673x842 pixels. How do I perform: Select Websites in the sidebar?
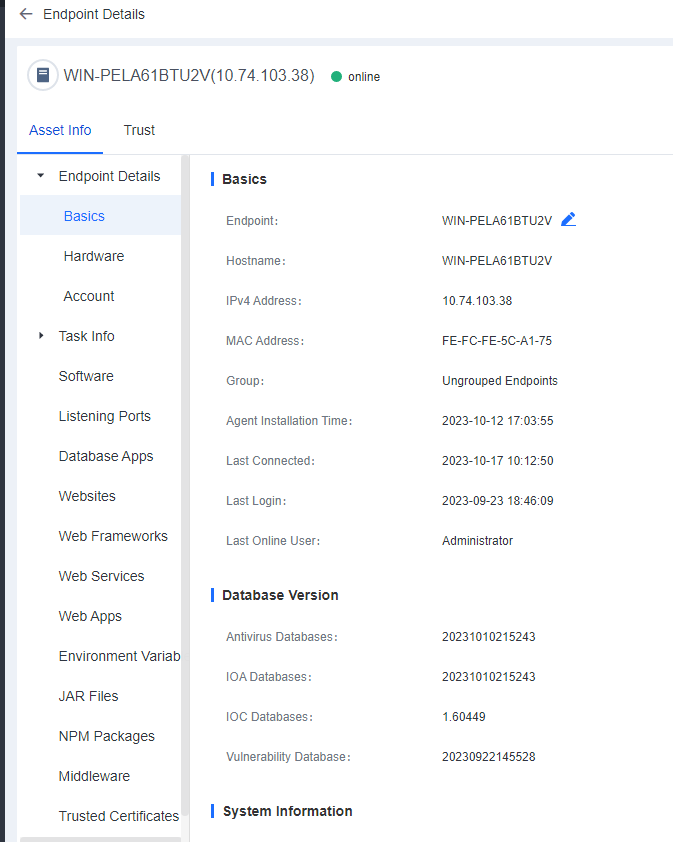(x=87, y=496)
